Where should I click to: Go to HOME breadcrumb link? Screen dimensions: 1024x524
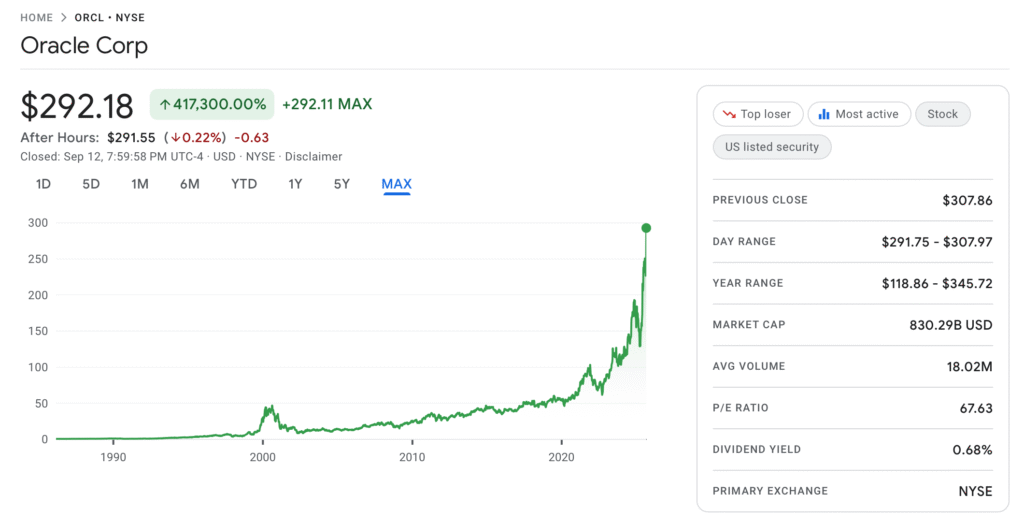pos(37,18)
